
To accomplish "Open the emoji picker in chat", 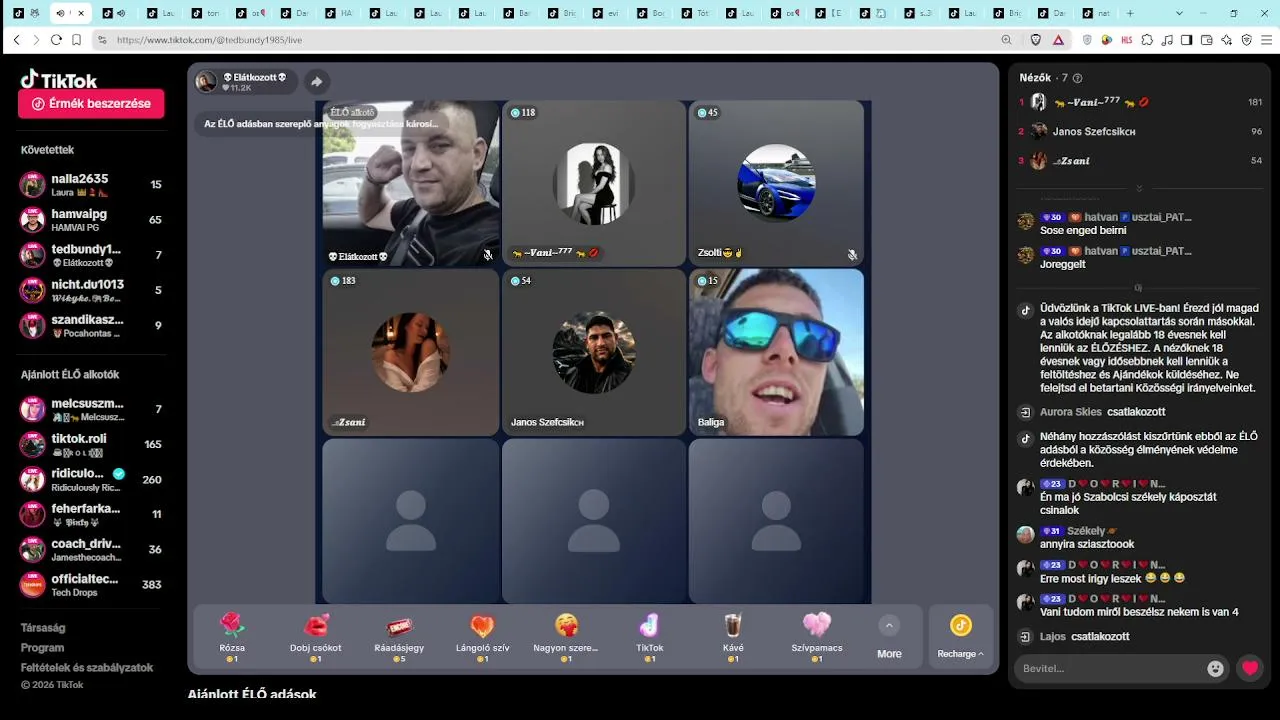I will [x=1216, y=669].
